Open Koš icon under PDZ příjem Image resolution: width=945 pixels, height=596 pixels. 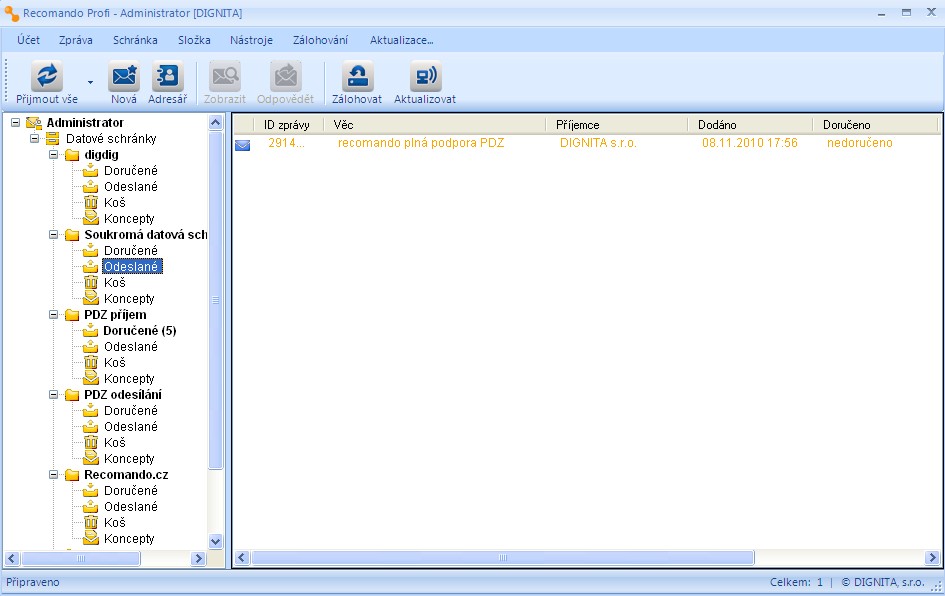(90, 362)
